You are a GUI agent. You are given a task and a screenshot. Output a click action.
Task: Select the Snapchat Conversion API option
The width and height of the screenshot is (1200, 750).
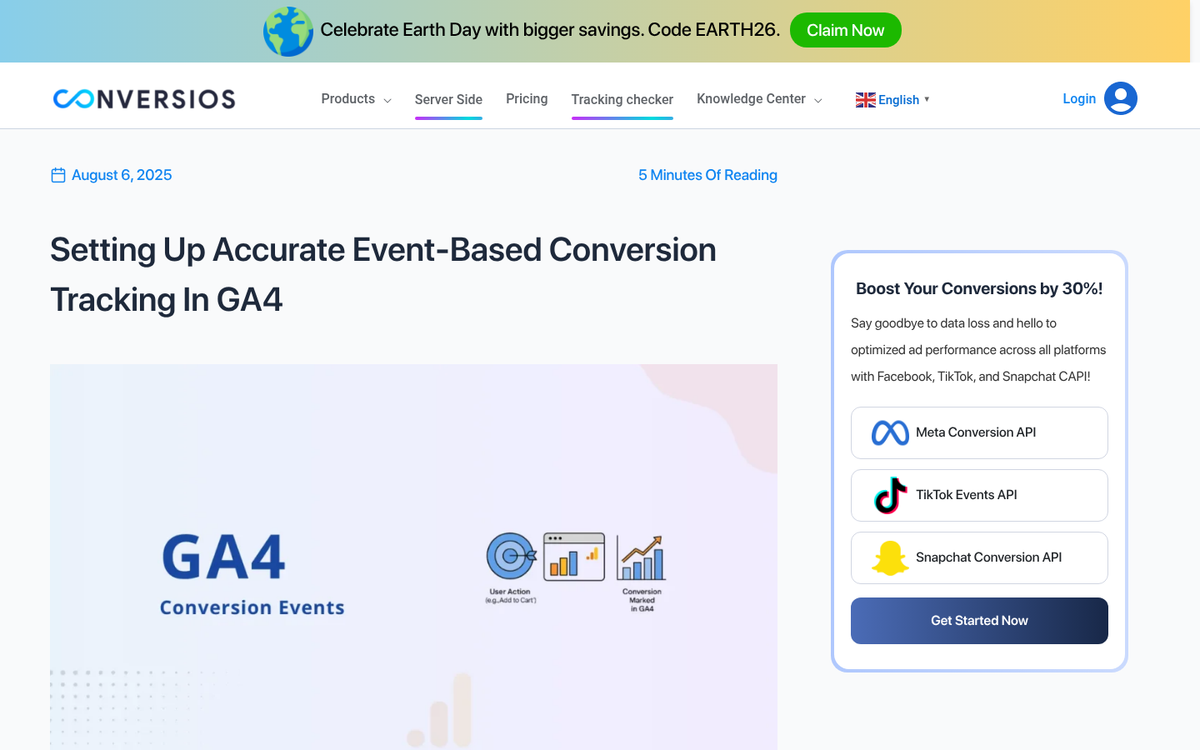(979, 558)
